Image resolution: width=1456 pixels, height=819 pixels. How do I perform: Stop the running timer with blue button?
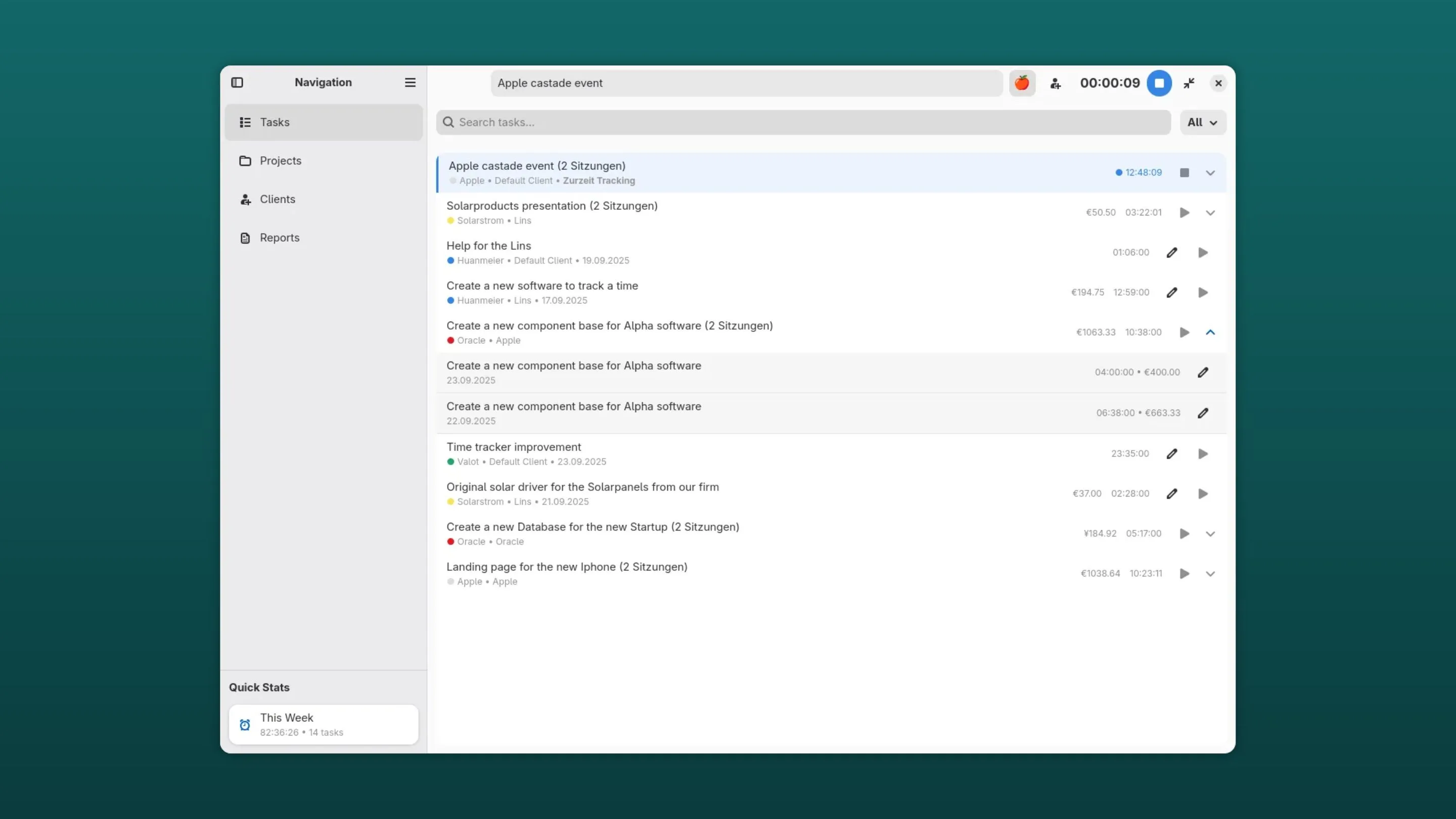point(1159,83)
